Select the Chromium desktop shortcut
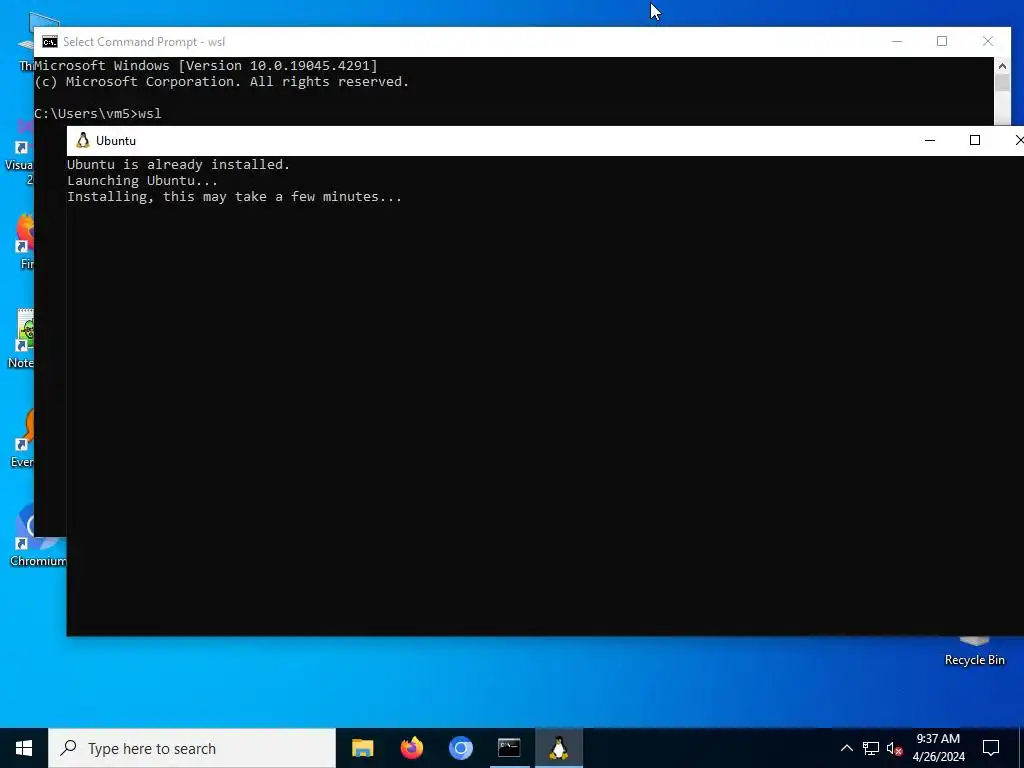The height and width of the screenshot is (768, 1024). (x=38, y=536)
